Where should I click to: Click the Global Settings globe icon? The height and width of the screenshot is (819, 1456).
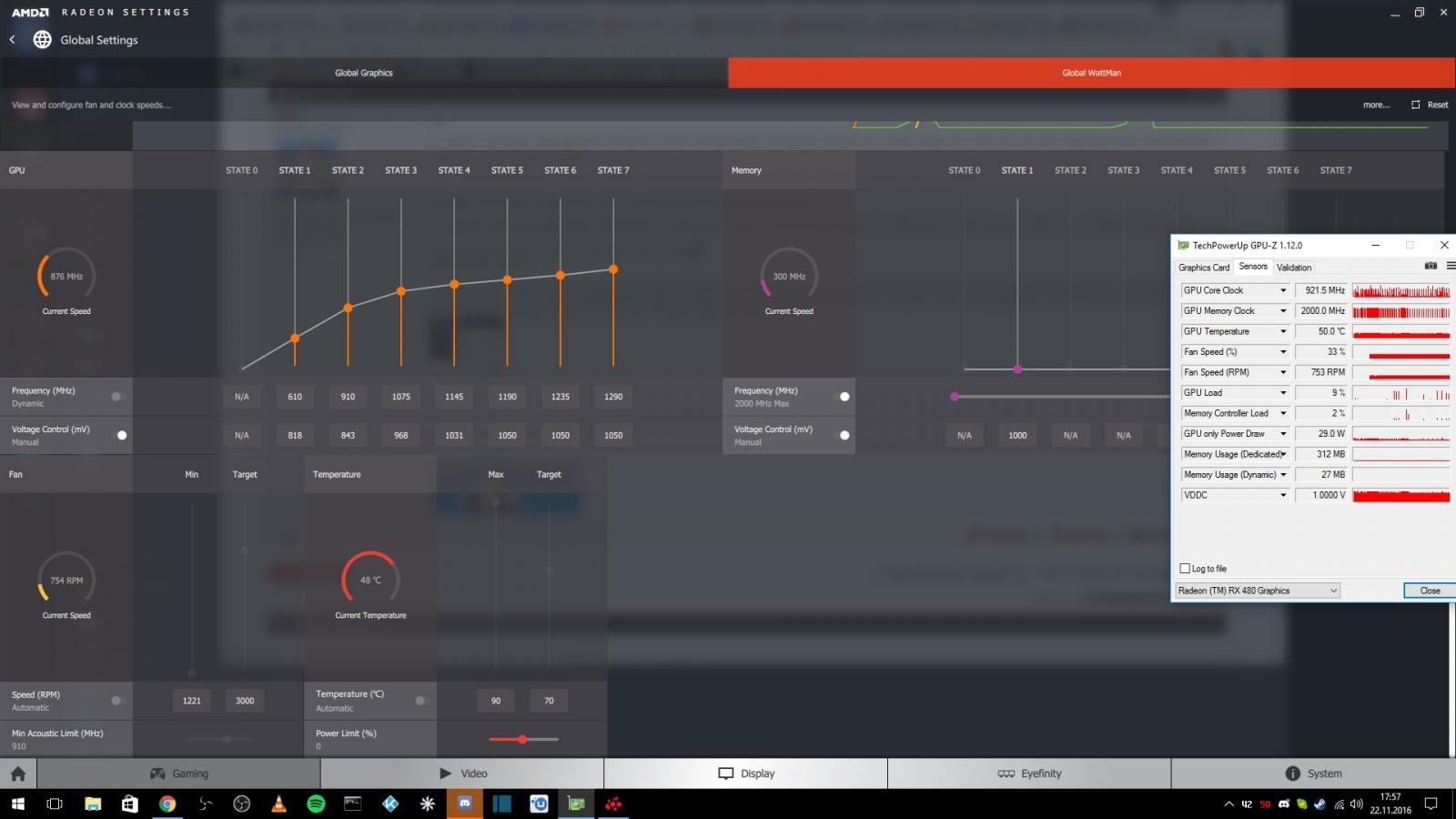click(42, 39)
